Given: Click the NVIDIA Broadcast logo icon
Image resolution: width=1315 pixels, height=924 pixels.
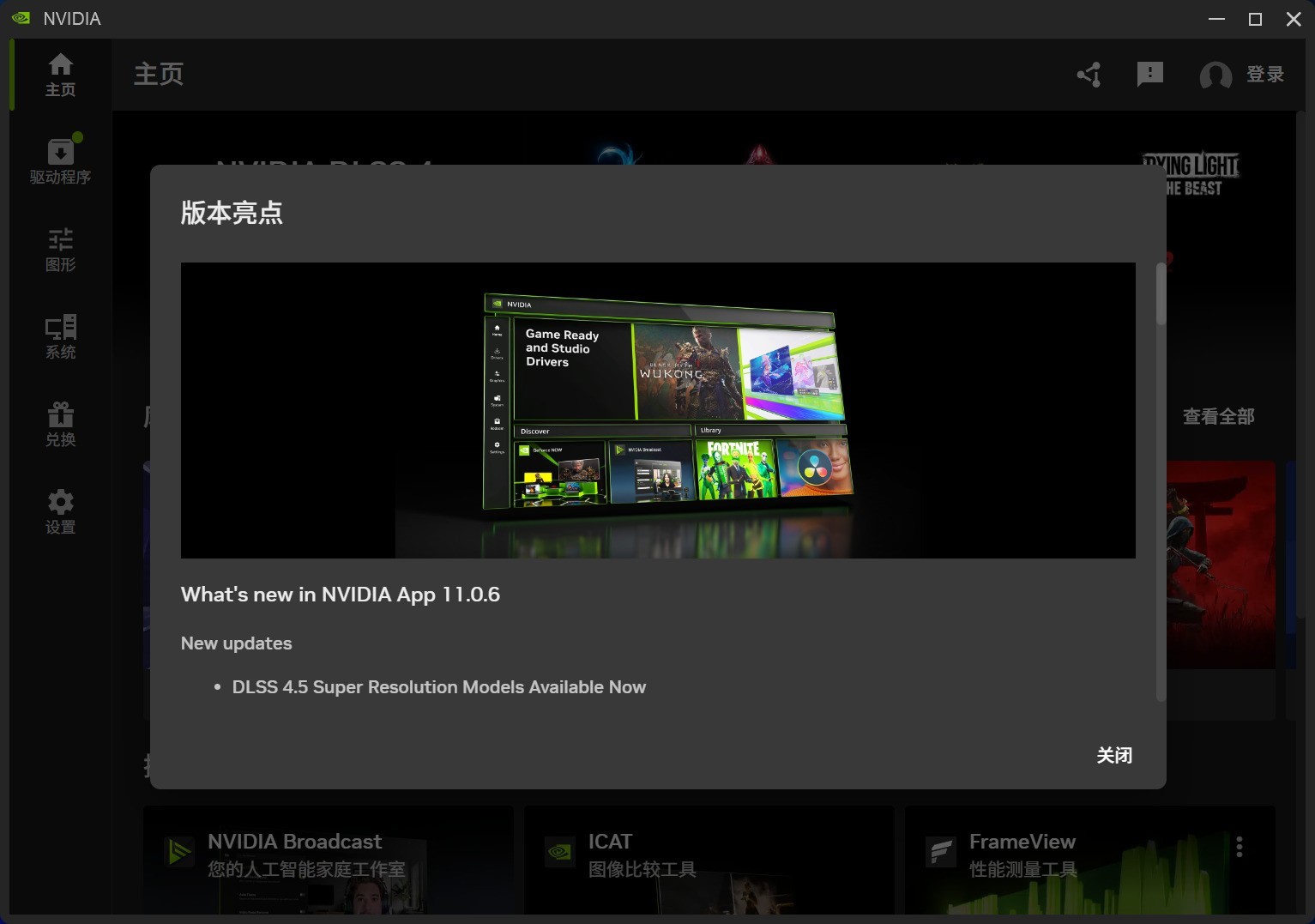Looking at the screenshot, I should (x=179, y=852).
